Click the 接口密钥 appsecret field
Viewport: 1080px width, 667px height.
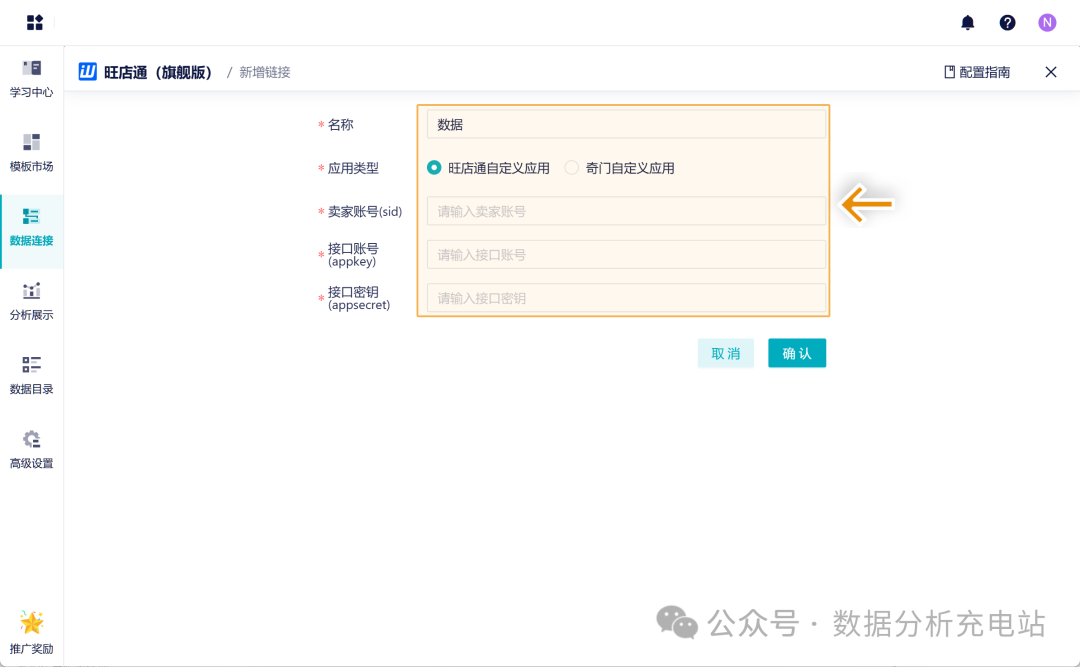626,298
